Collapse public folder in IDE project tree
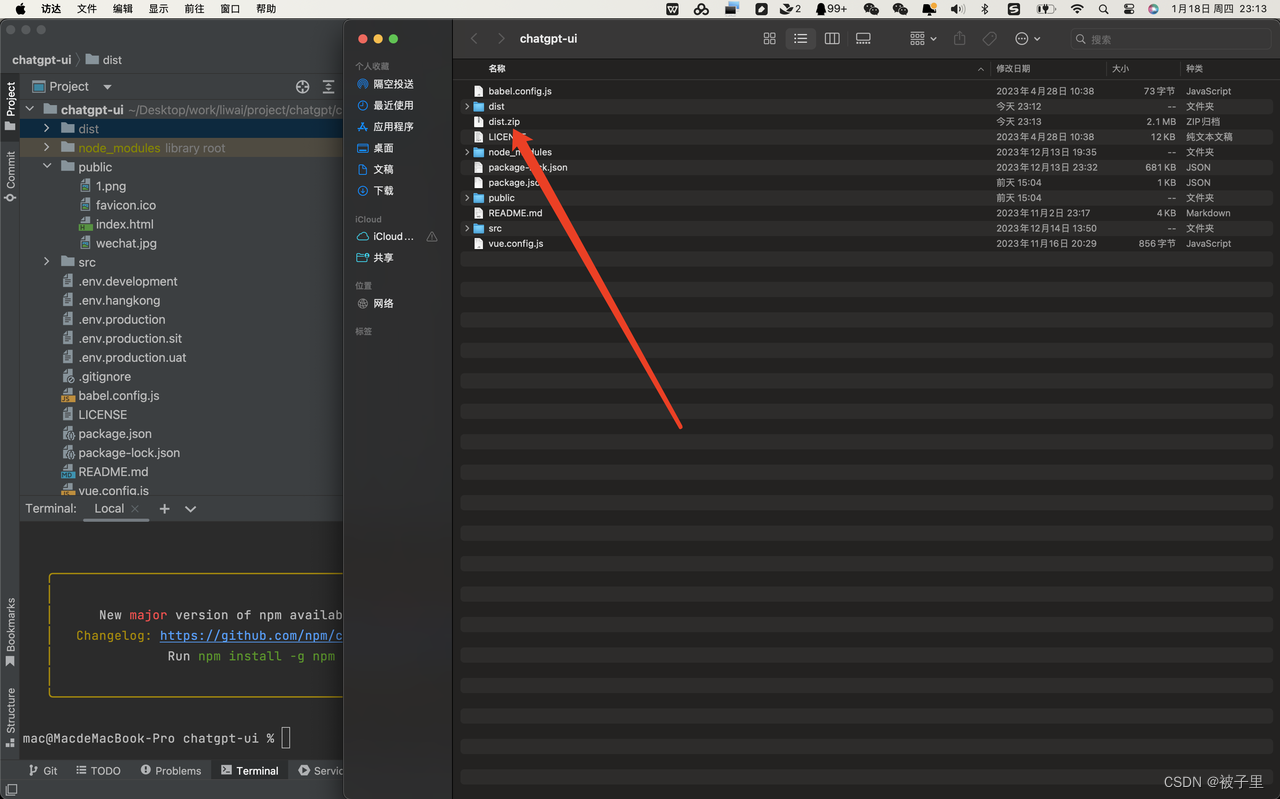1280x799 pixels. tap(46, 166)
